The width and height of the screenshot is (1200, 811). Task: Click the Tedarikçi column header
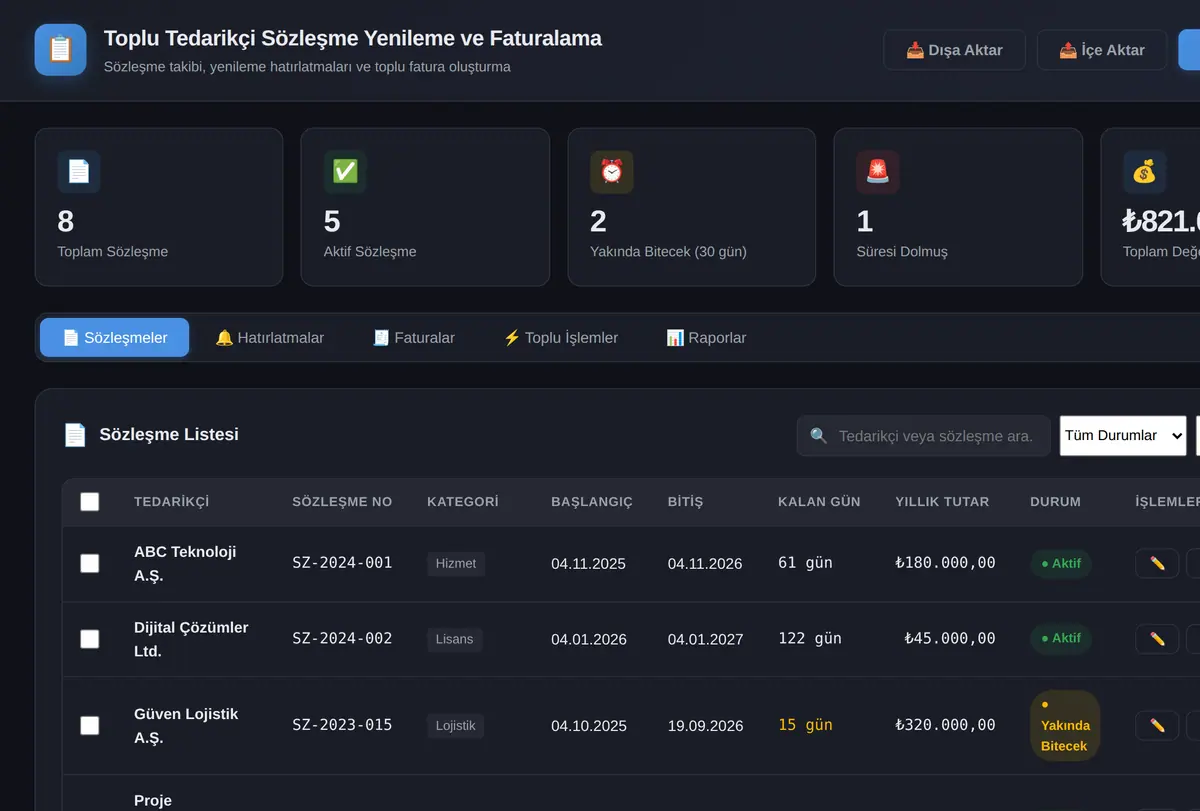click(172, 502)
